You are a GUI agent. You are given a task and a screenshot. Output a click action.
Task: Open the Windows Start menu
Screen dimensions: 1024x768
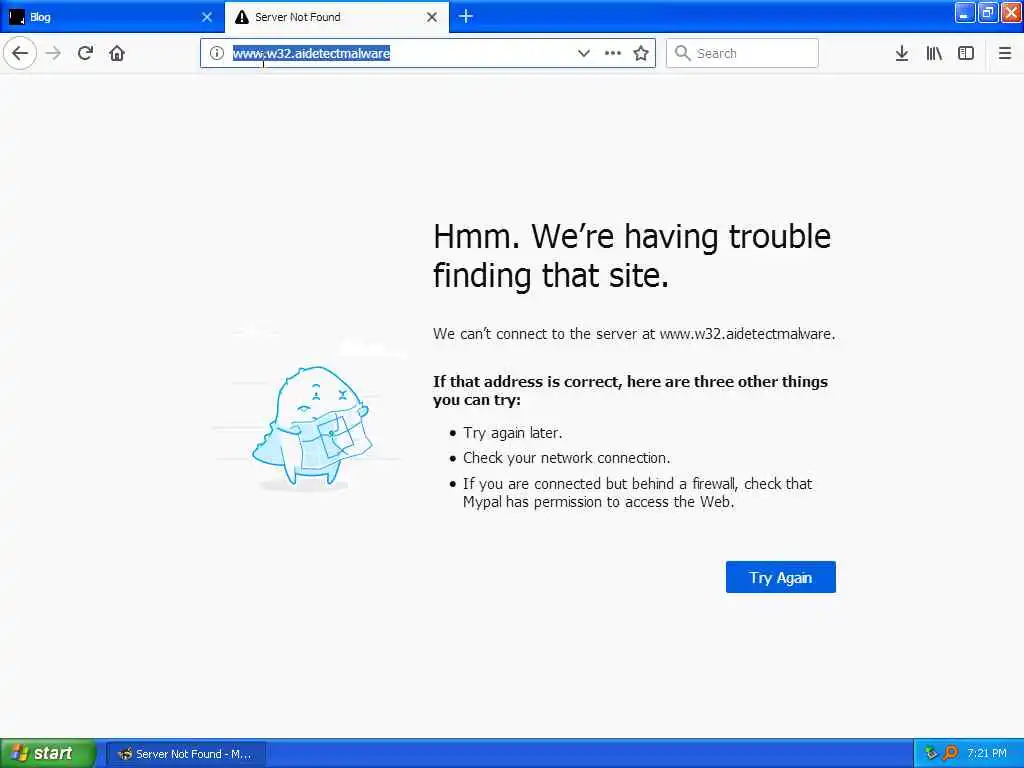48,753
